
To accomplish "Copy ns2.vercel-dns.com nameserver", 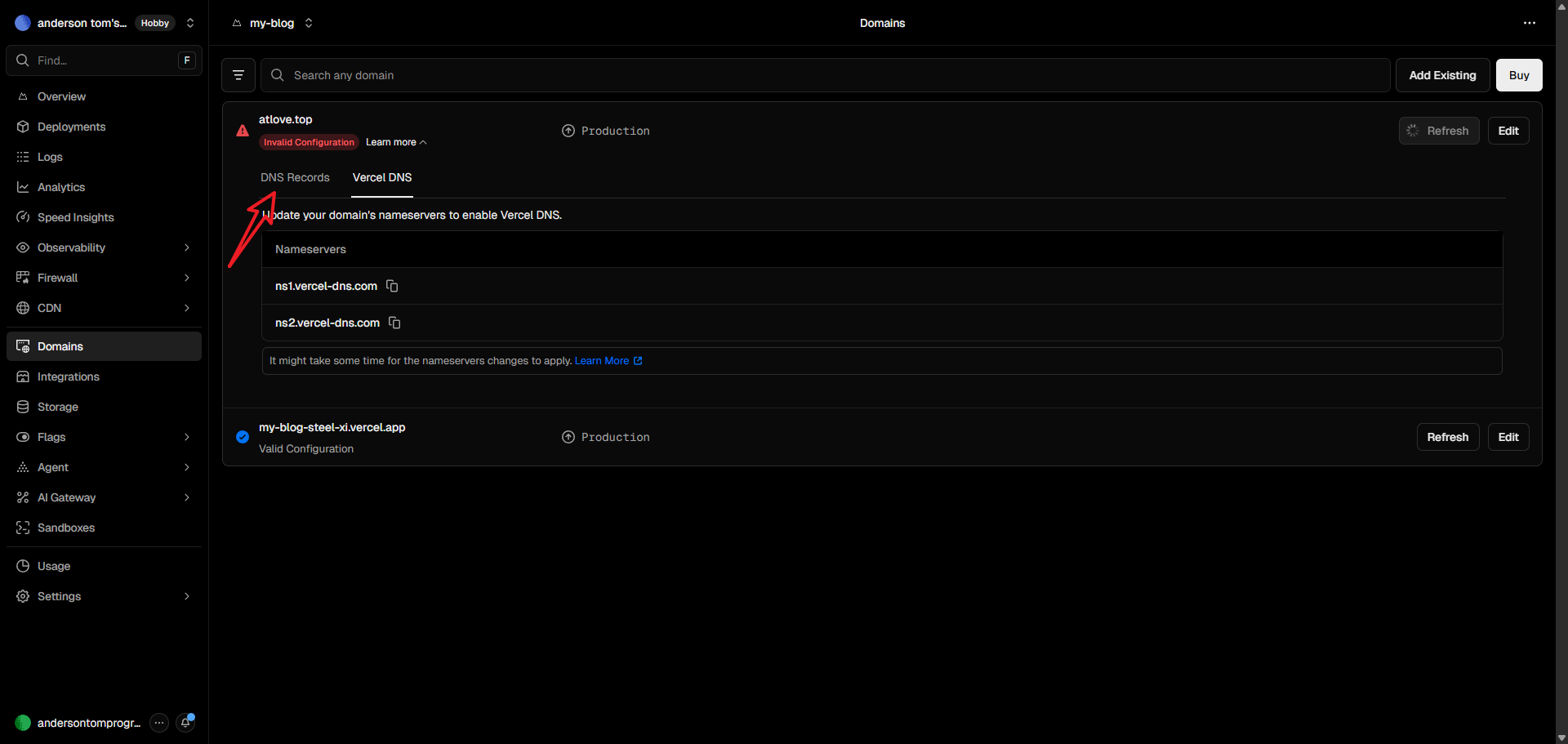I will pos(394,323).
